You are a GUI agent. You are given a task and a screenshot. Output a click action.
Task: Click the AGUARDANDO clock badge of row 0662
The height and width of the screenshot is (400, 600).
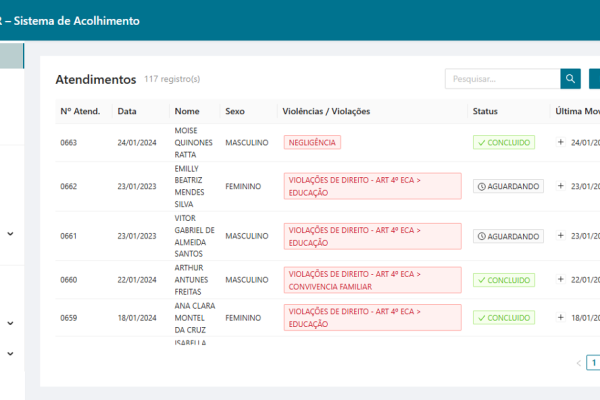click(508, 186)
